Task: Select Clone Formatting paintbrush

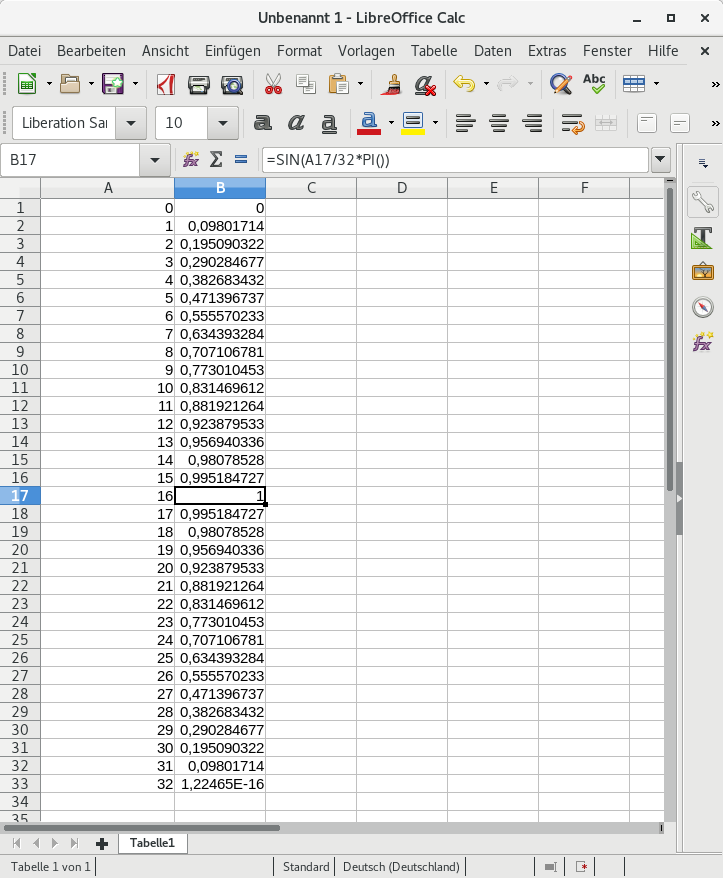Action: point(391,84)
